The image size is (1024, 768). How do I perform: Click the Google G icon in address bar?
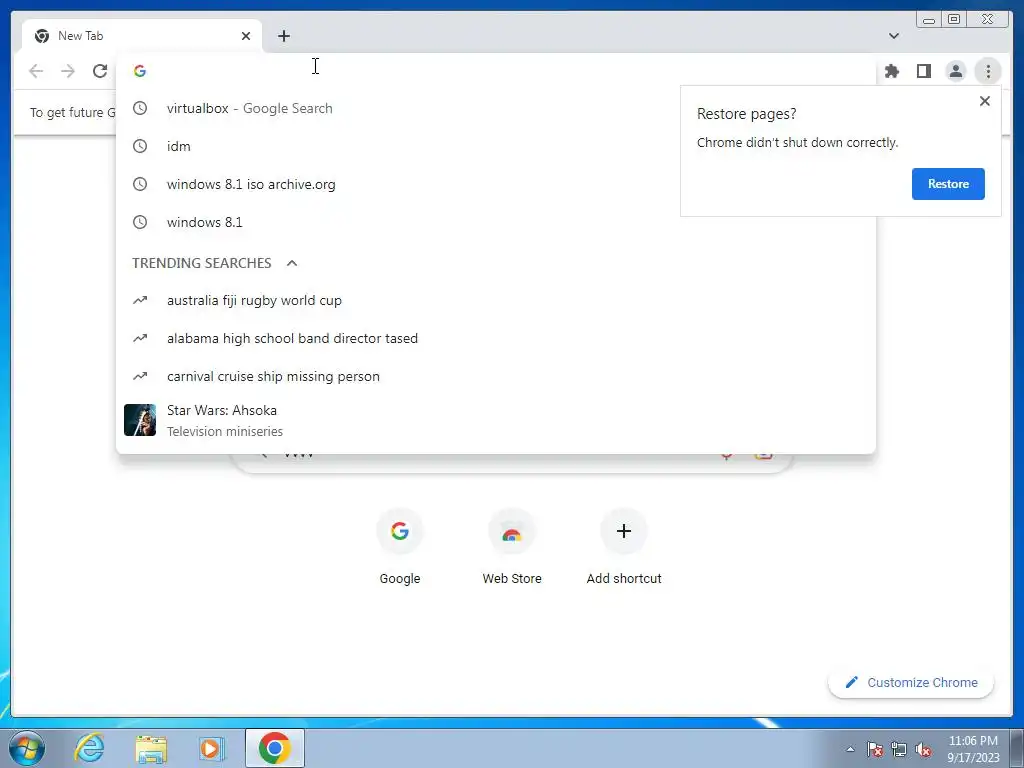[140, 71]
